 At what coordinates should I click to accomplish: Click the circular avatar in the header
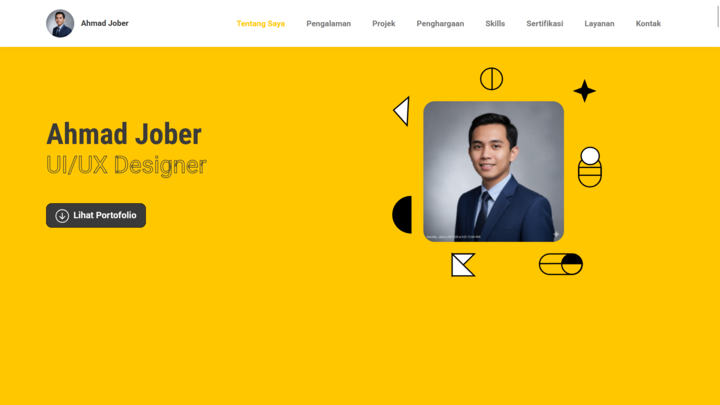[60, 23]
